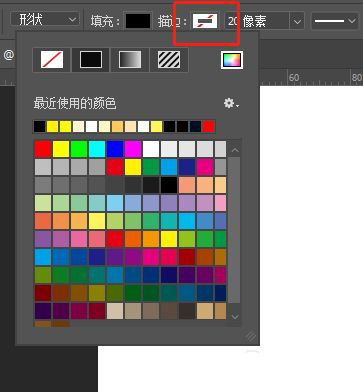This screenshot has width=363, height=392.
Task: Select the pattern stroke option
Action: coord(169,60)
